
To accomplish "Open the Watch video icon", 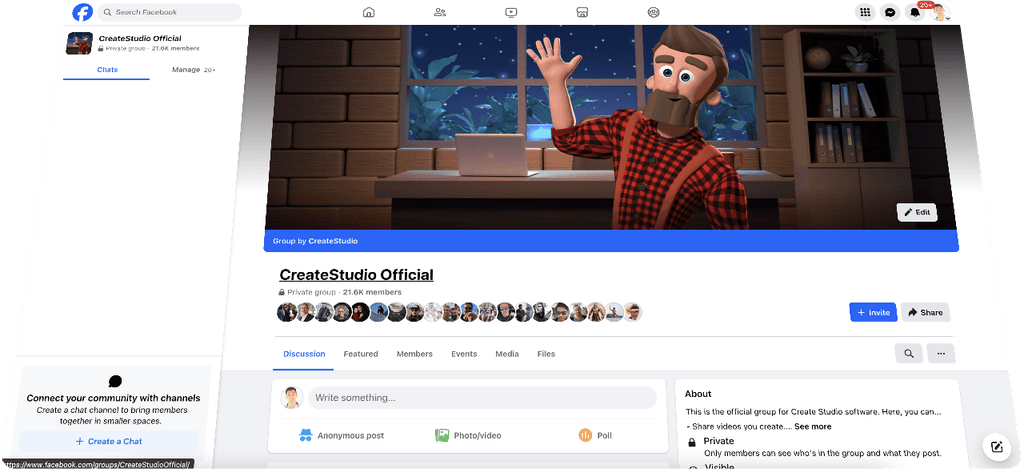I will 511,13.
